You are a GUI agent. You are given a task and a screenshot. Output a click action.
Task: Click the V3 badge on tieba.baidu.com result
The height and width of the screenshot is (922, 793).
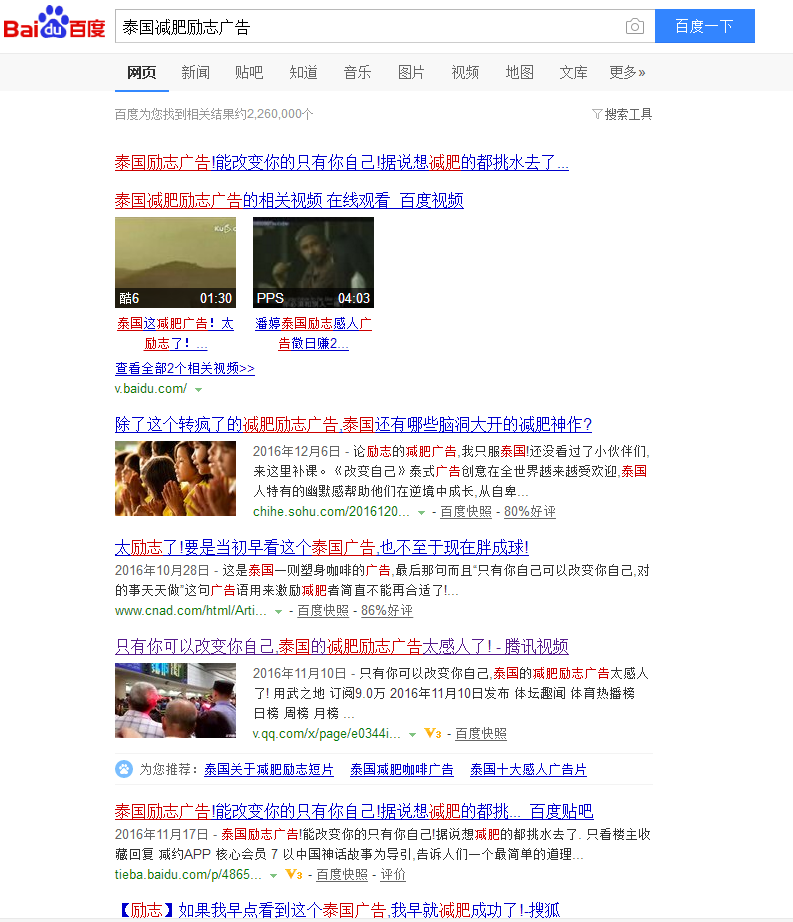[294, 874]
